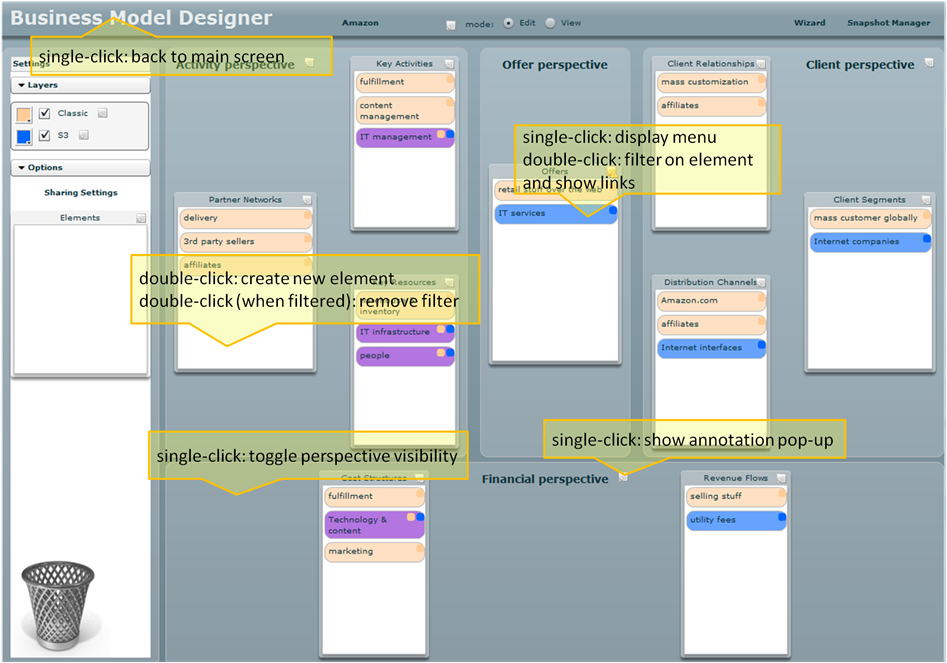The height and width of the screenshot is (663, 947).
Task: Click the blue S3 color swatch
Action: [24, 137]
